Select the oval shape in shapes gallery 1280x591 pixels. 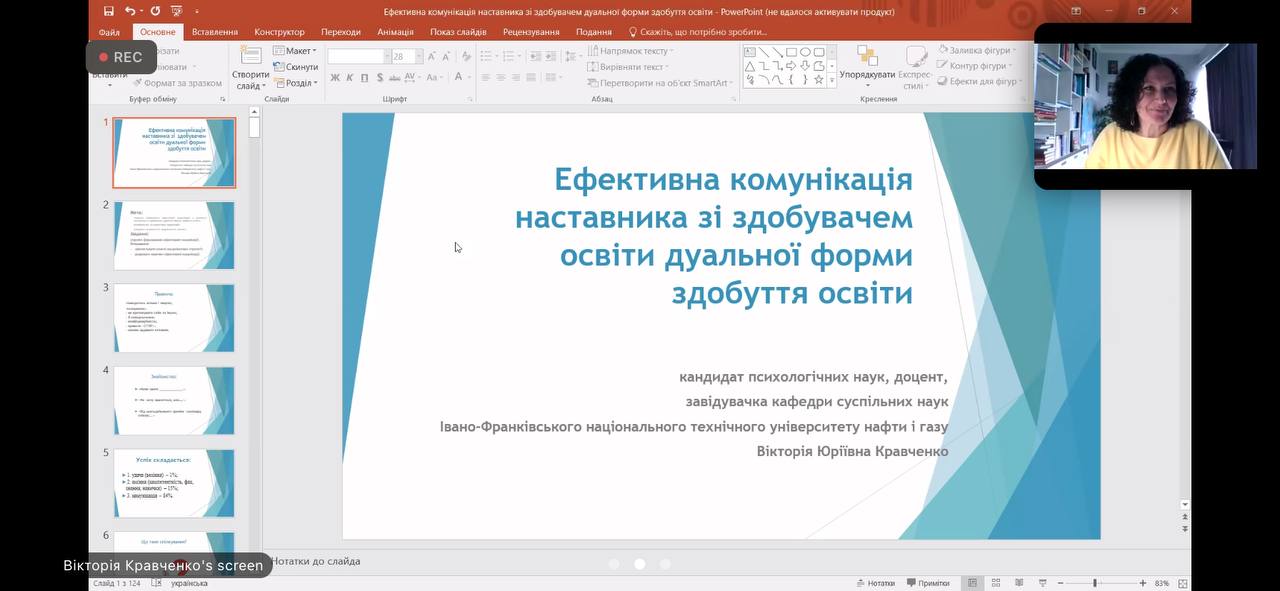(x=804, y=52)
